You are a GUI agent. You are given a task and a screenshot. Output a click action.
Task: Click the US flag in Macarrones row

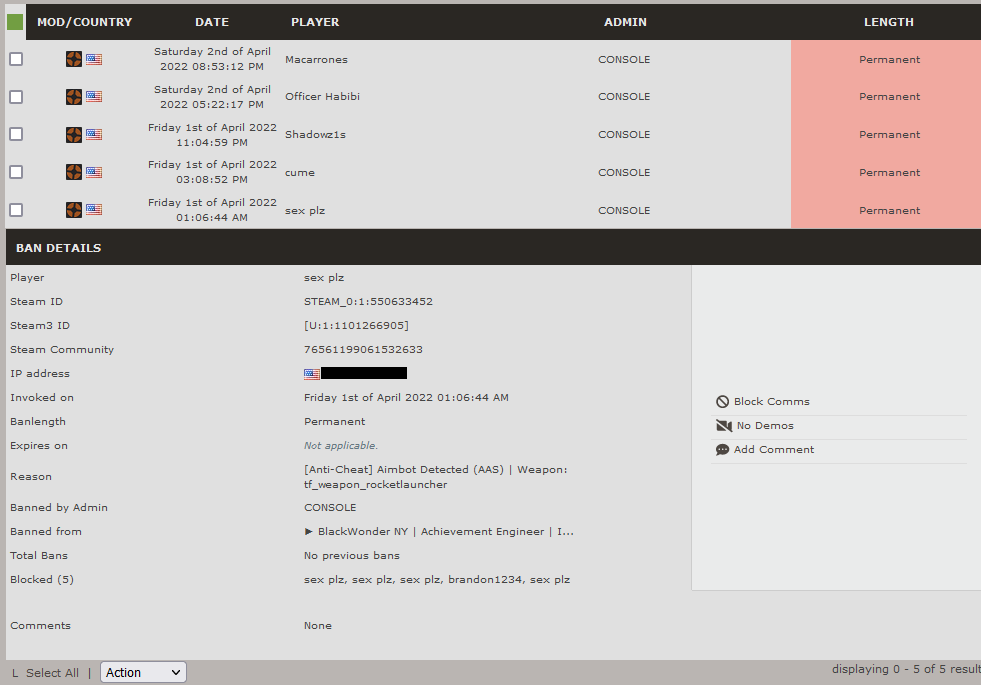[x=94, y=59]
